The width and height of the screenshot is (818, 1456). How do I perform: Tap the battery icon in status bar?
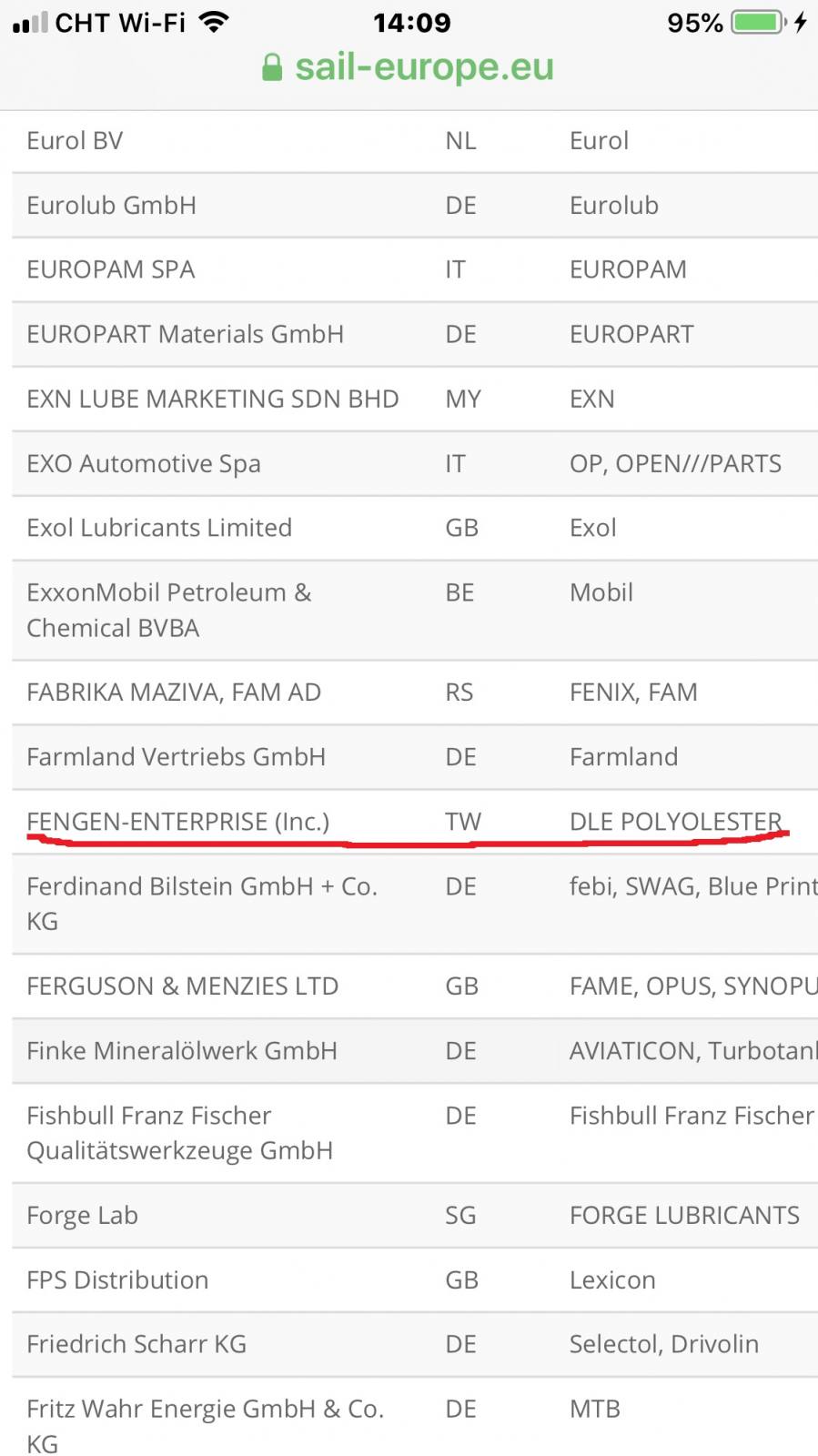tap(758, 22)
